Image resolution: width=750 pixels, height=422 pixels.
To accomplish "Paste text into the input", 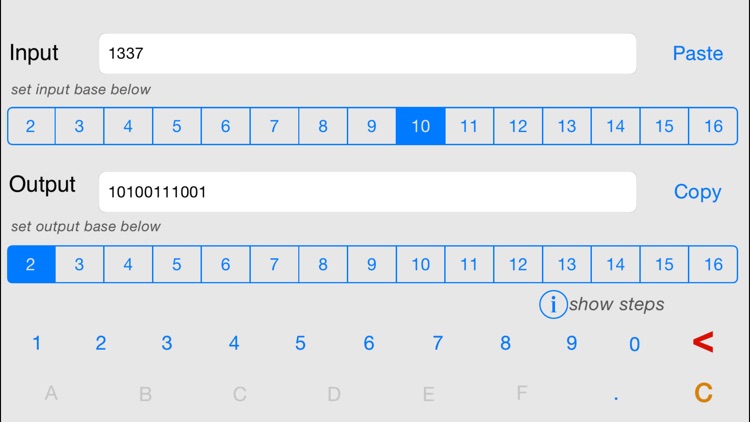I will point(697,54).
